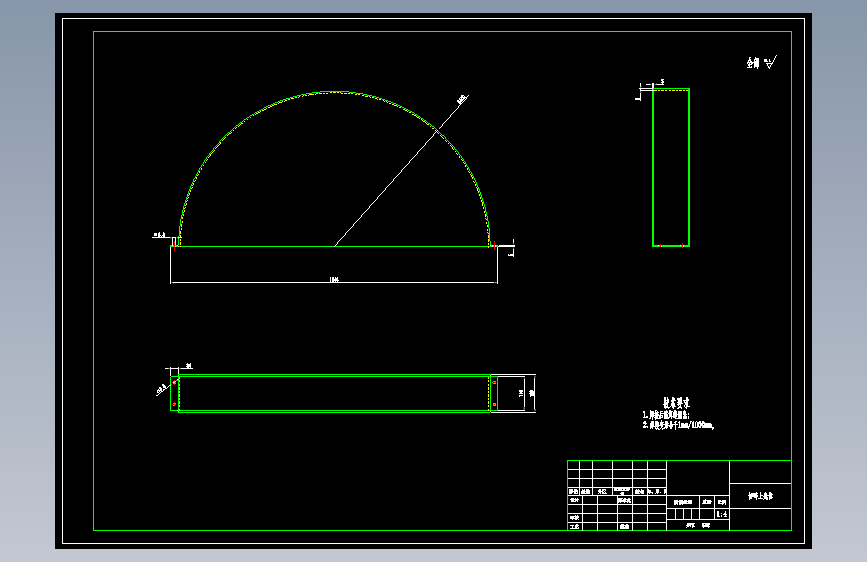Viewport: 867px width, 562px height.
Task: Select the technical requirements heading above the title block
Action: pyautogui.click(x=676, y=403)
